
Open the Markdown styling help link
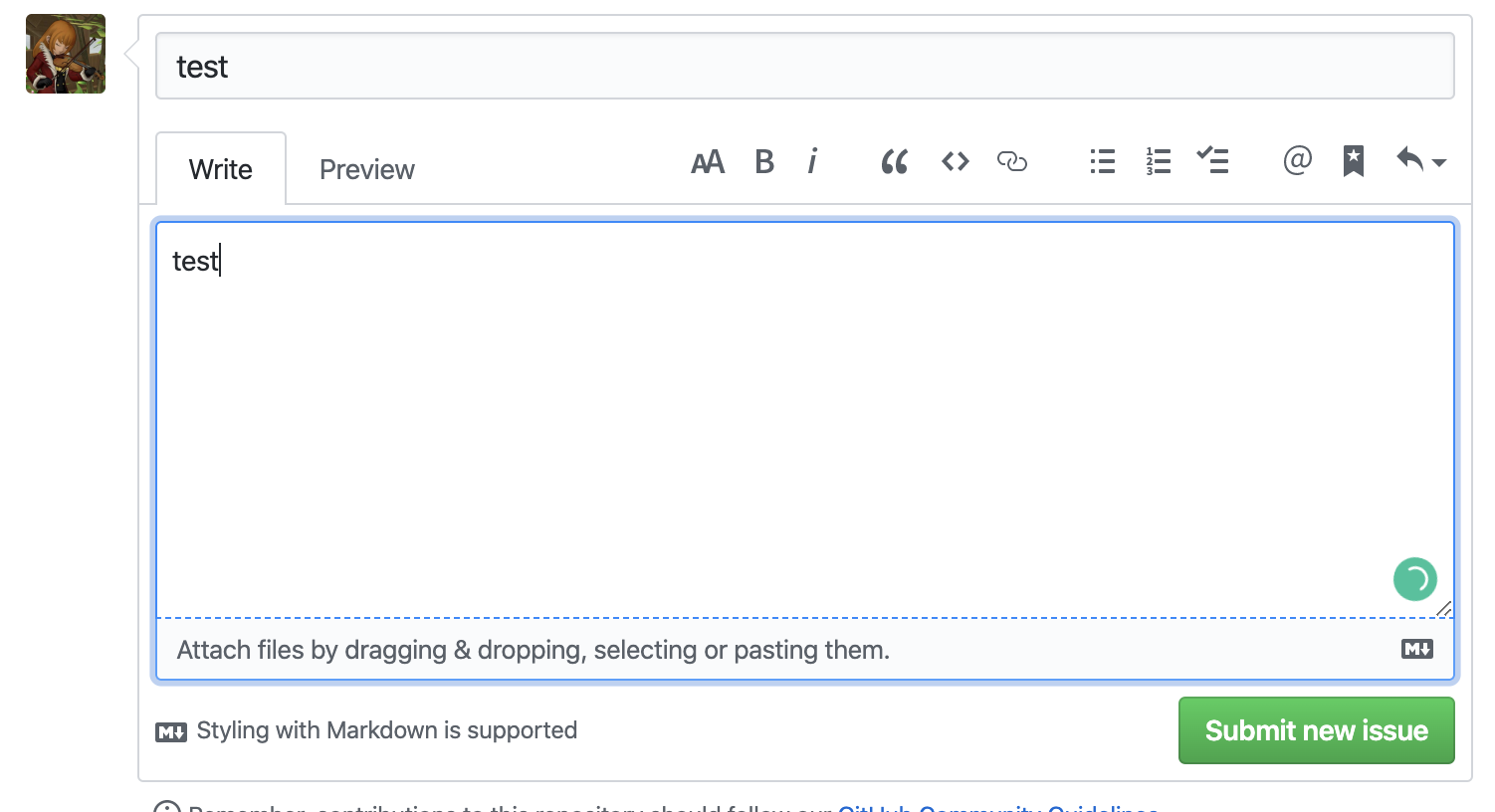(386, 730)
